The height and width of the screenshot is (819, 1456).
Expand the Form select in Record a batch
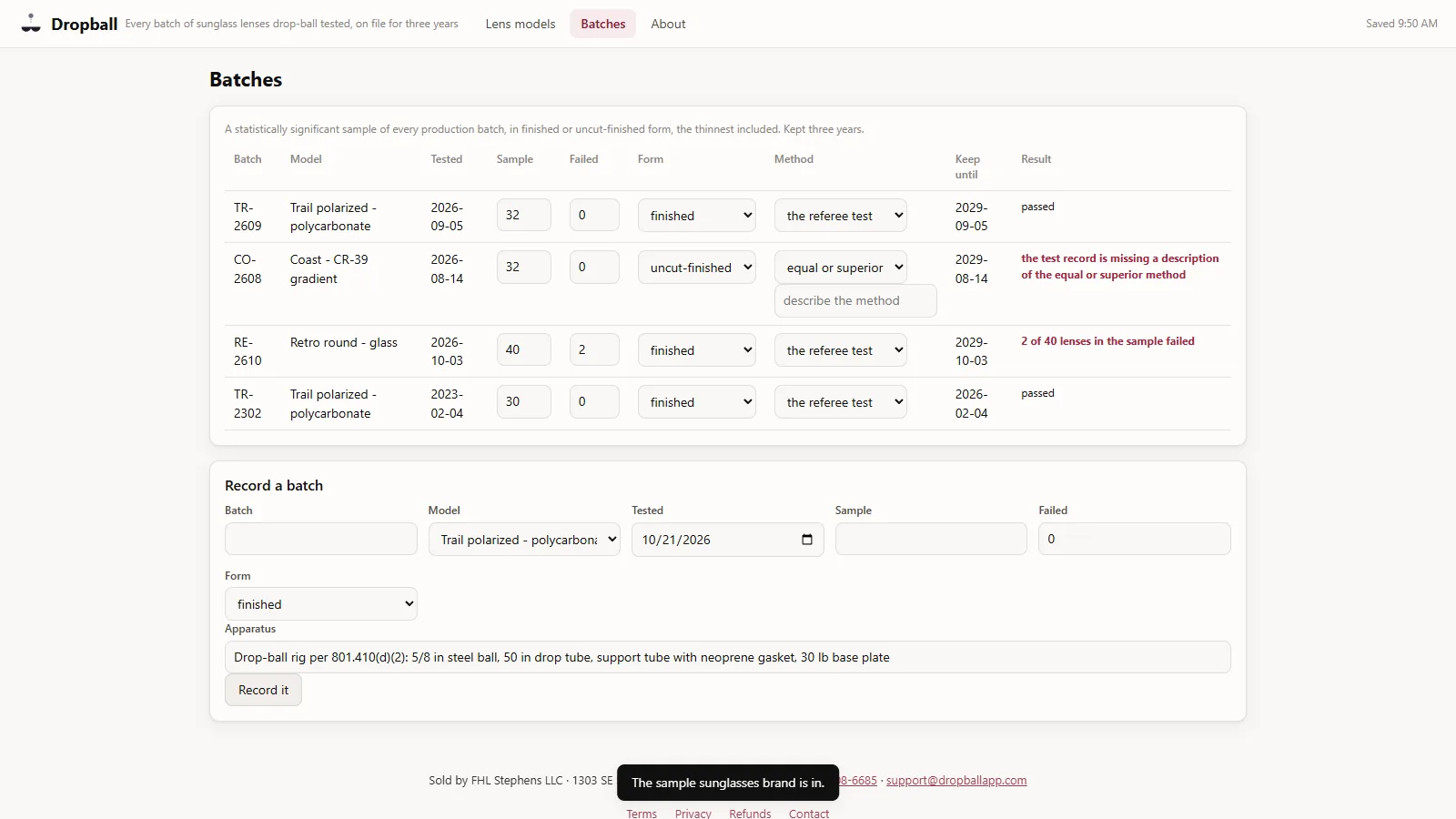tap(321, 604)
